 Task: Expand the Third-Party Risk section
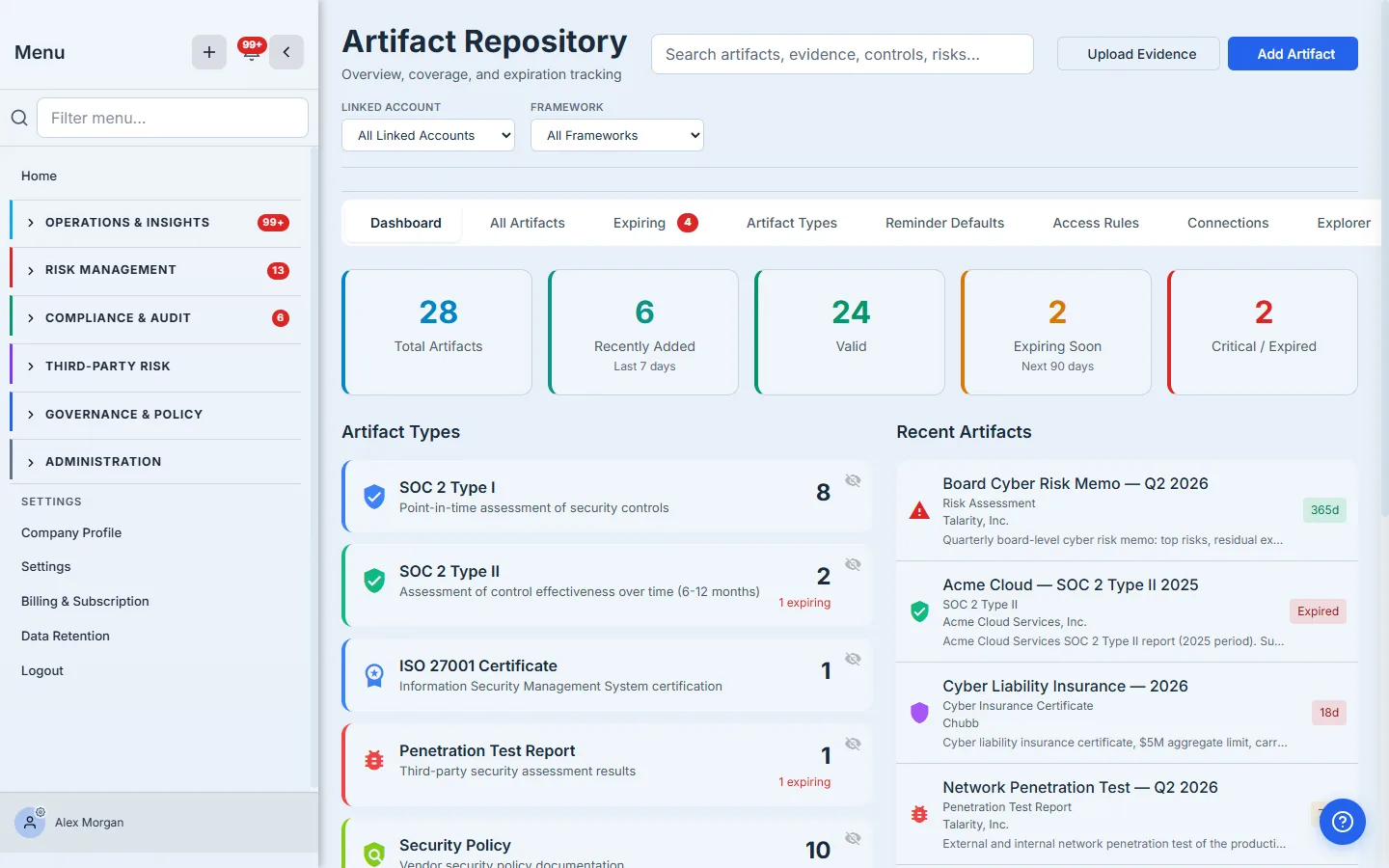tap(155, 366)
